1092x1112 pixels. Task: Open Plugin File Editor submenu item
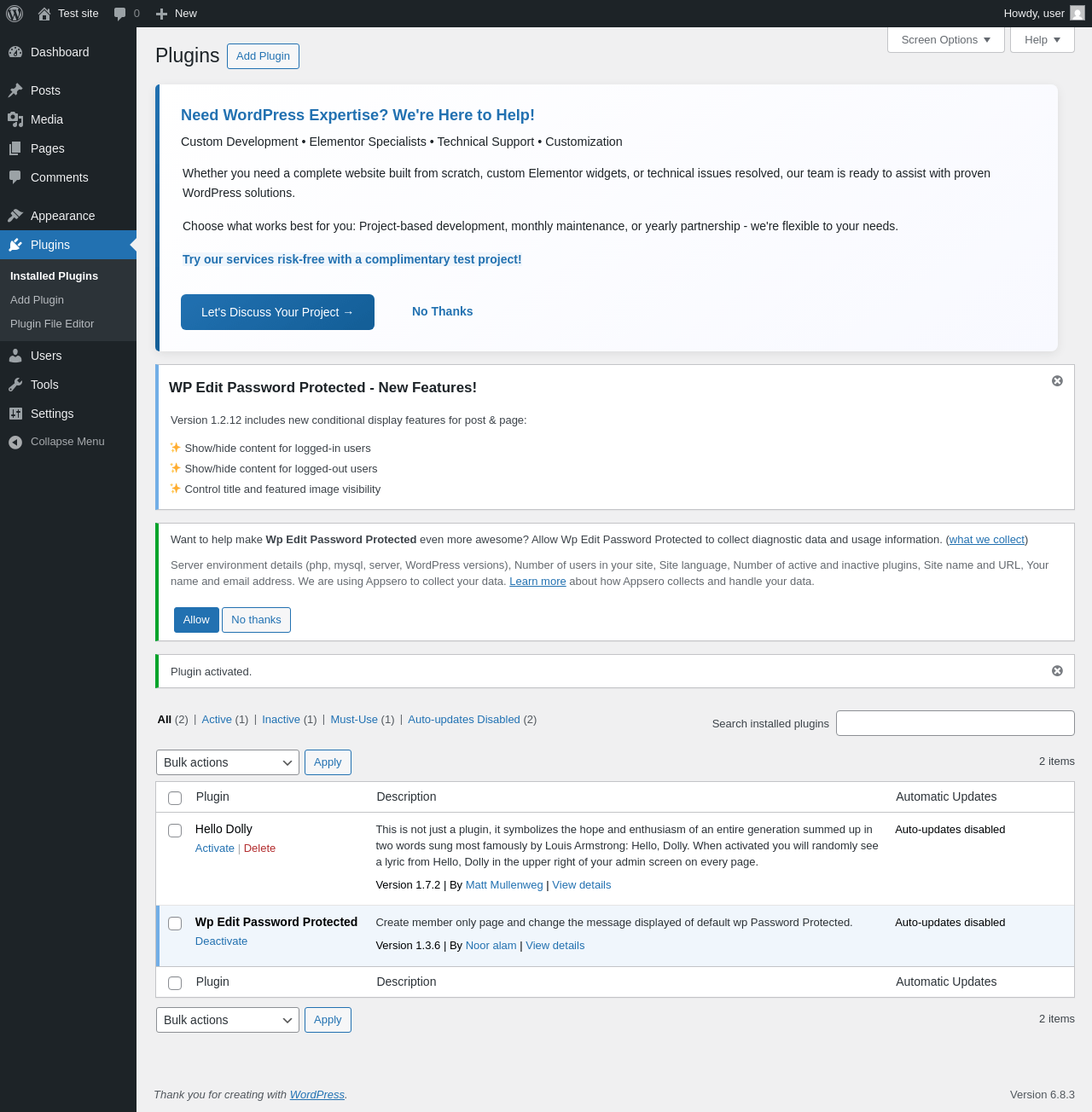point(52,324)
